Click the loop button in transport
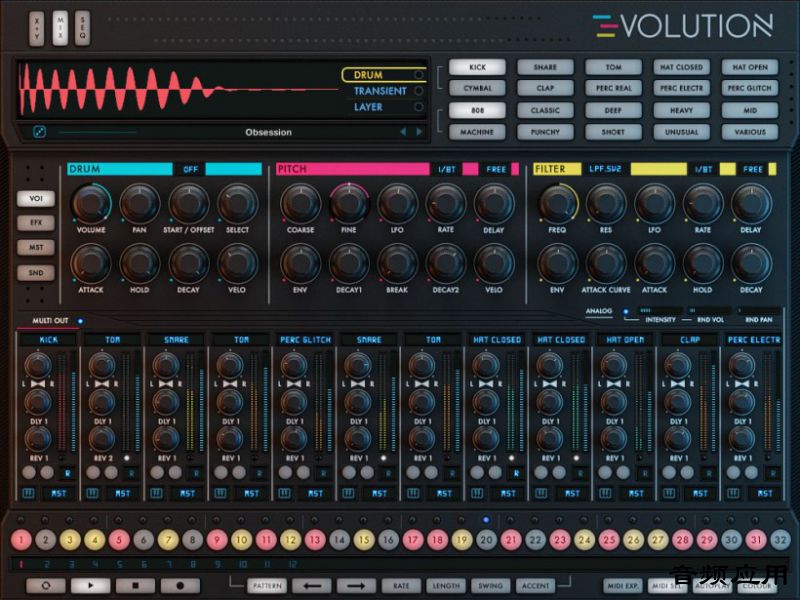The image size is (800, 600). click(x=46, y=586)
